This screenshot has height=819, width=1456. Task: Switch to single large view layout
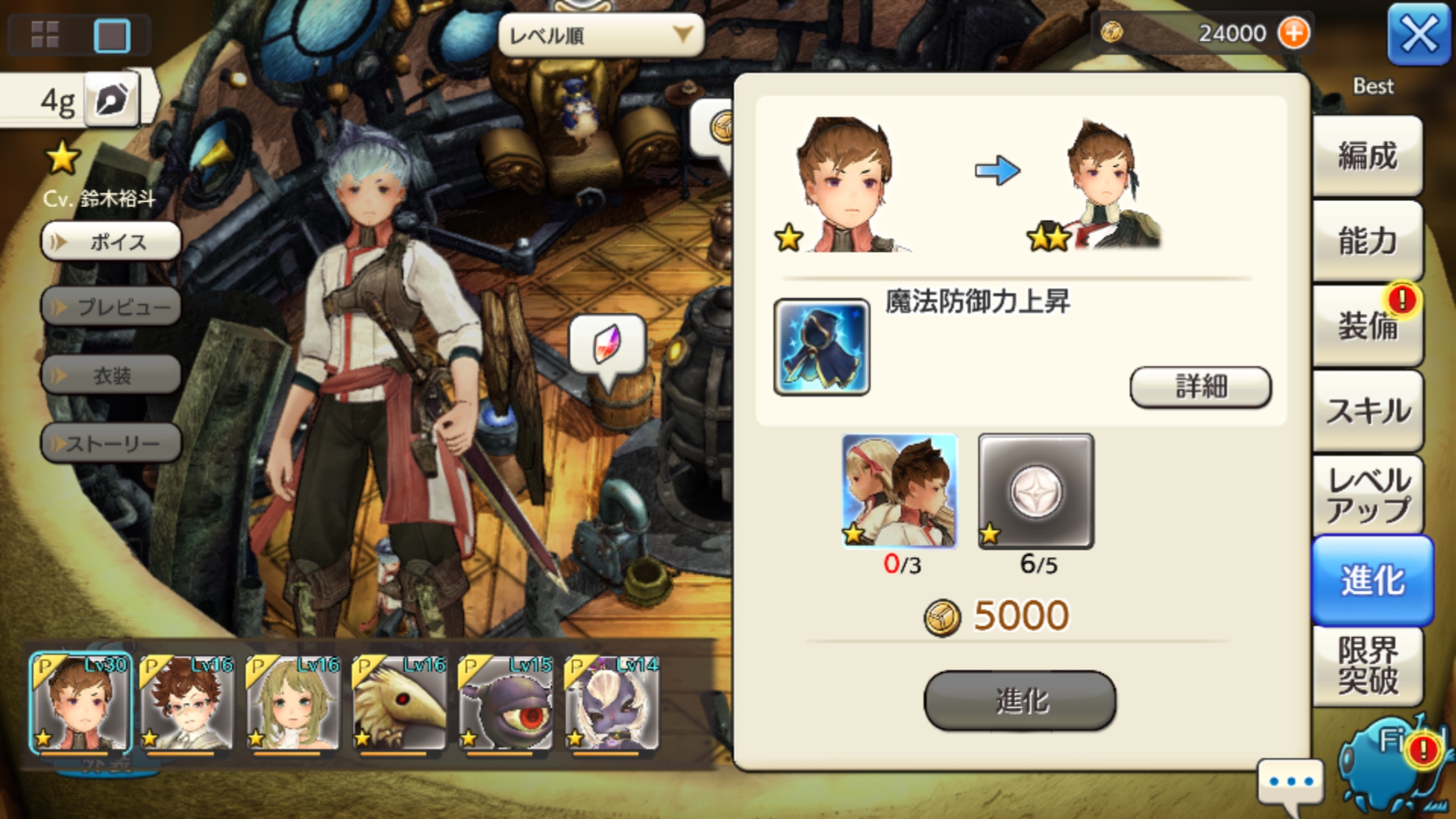112,35
